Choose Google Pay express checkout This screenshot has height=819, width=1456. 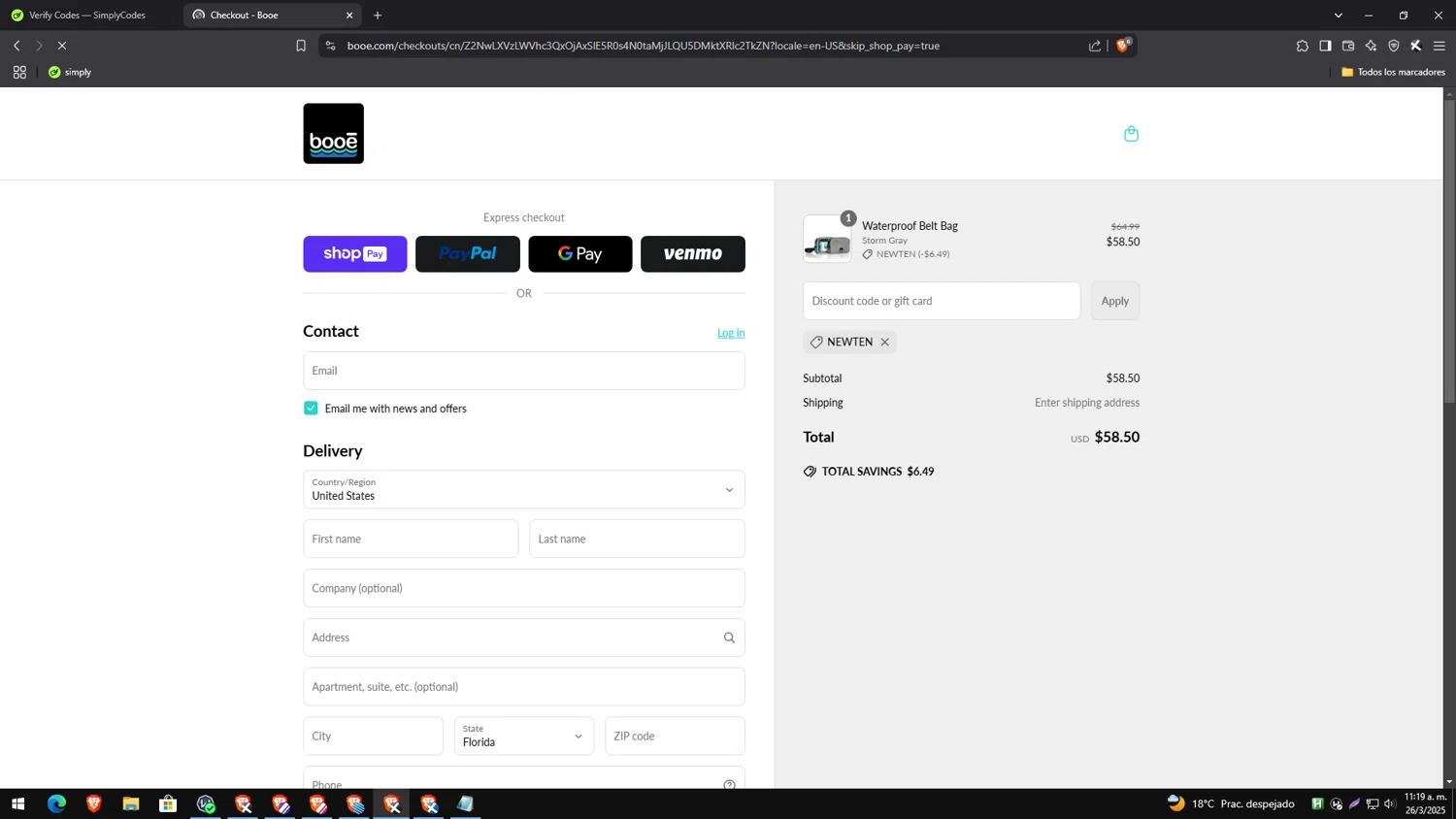[580, 254]
